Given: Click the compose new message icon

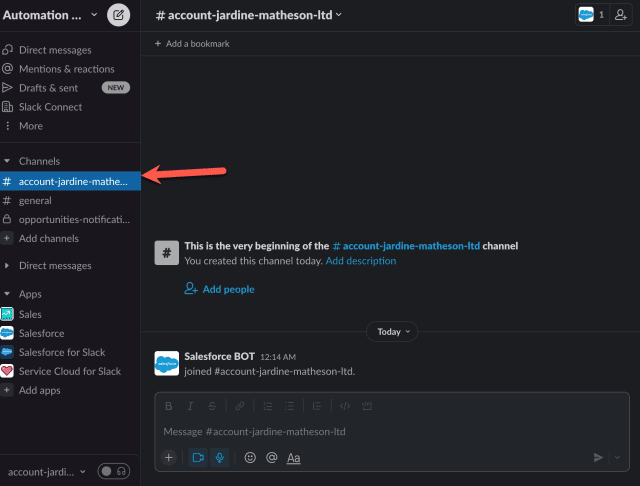Looking at the screenshot, I should pos(118,15).
